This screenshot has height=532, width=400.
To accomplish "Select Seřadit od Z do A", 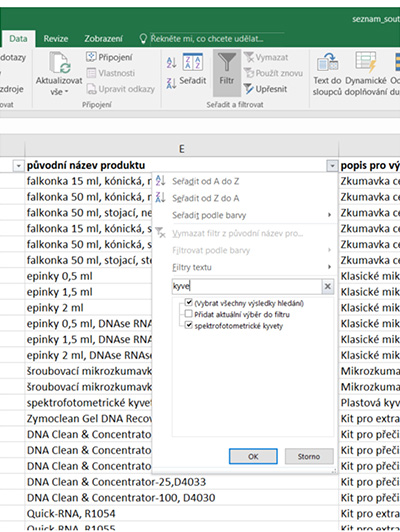I will (x=244, y=198).
